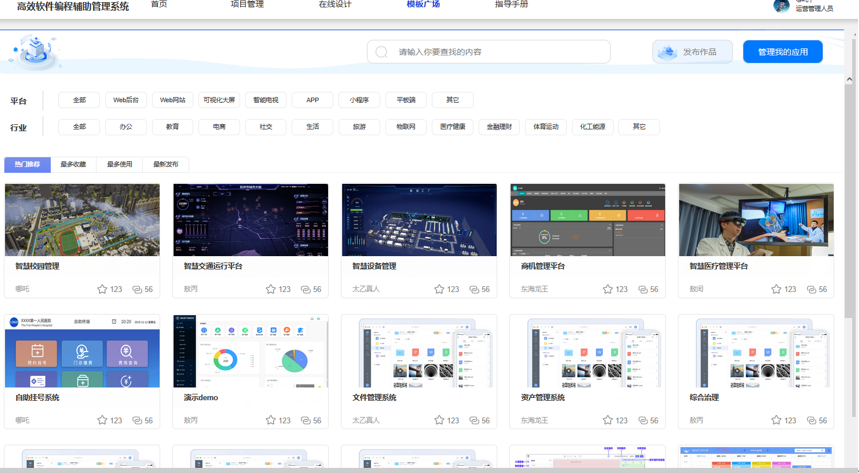Star the 资产管理系统 template
The height and width of the screenshot is (473, 859).
(x=608, y=420)
